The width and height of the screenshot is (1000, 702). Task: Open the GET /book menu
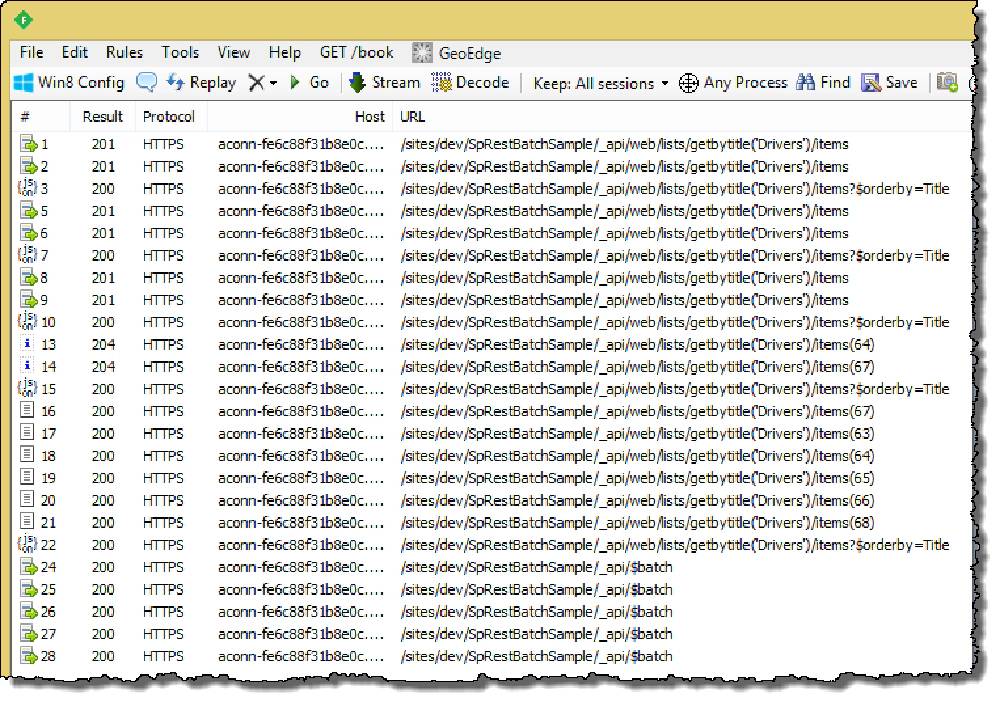[x=356, y=52]
